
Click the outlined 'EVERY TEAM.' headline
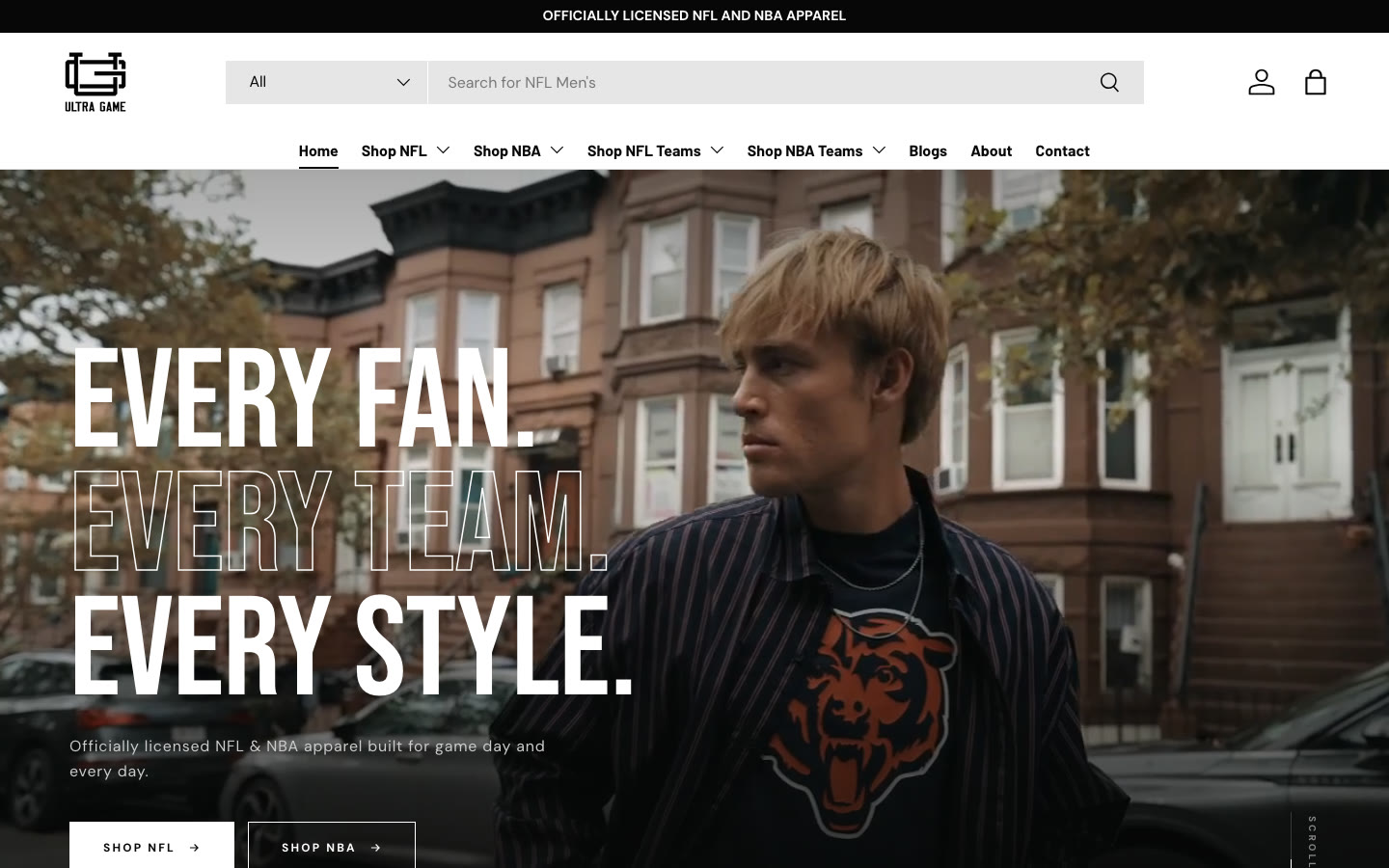pyautogui.click(x=340, y=521)
